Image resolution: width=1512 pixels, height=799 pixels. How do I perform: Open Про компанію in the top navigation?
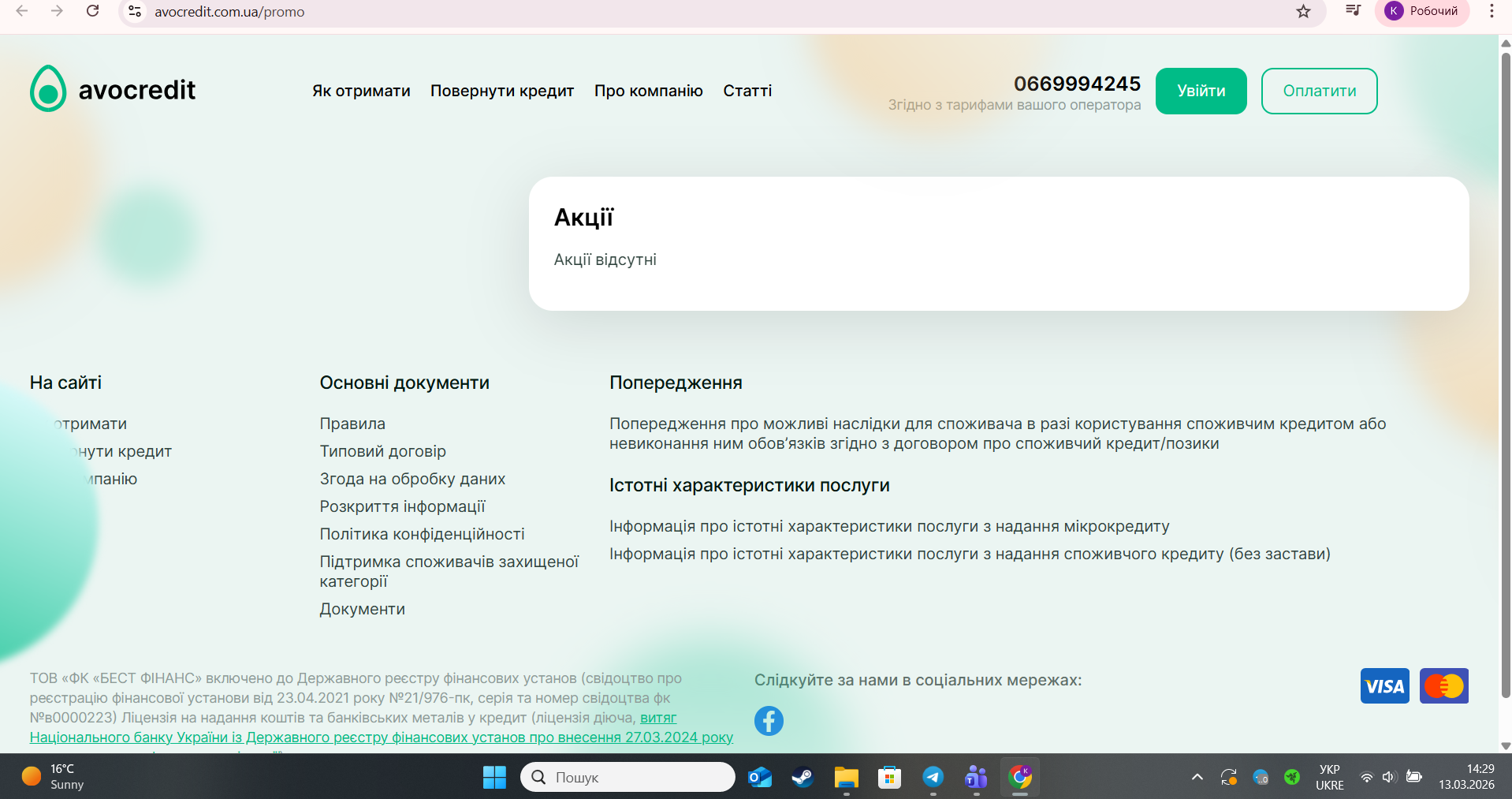click(649, 91)
